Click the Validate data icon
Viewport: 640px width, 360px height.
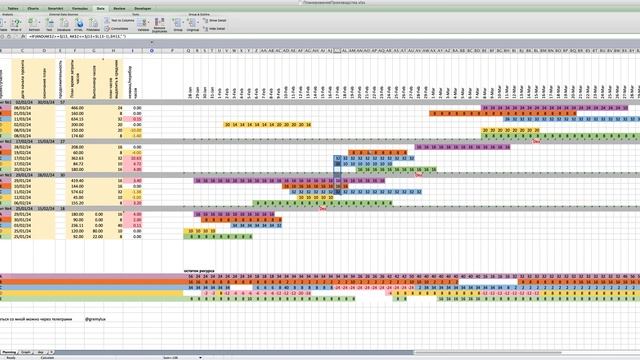(142, 23)
